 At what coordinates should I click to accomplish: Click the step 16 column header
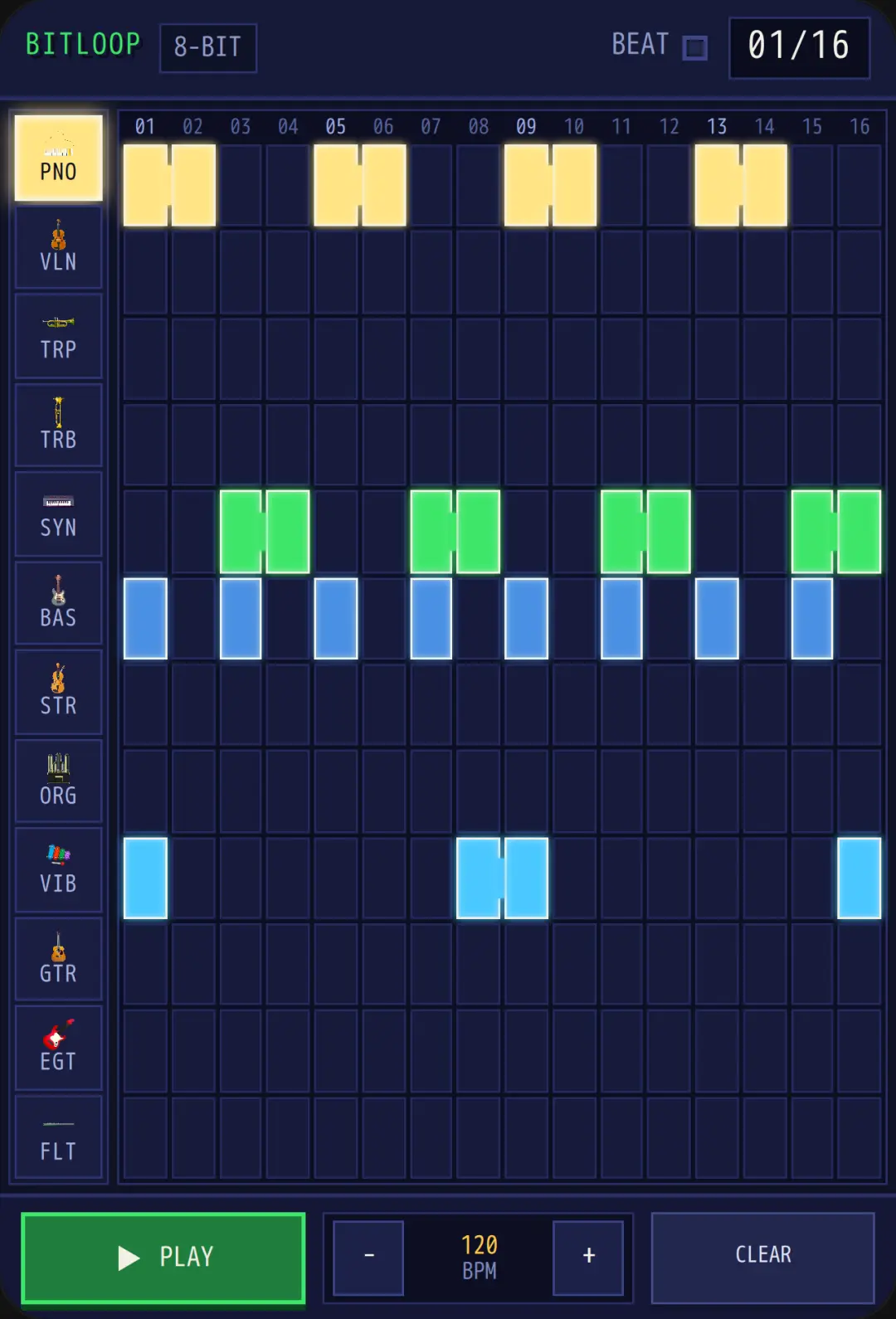pyautogui.click(x=859, y=126)
